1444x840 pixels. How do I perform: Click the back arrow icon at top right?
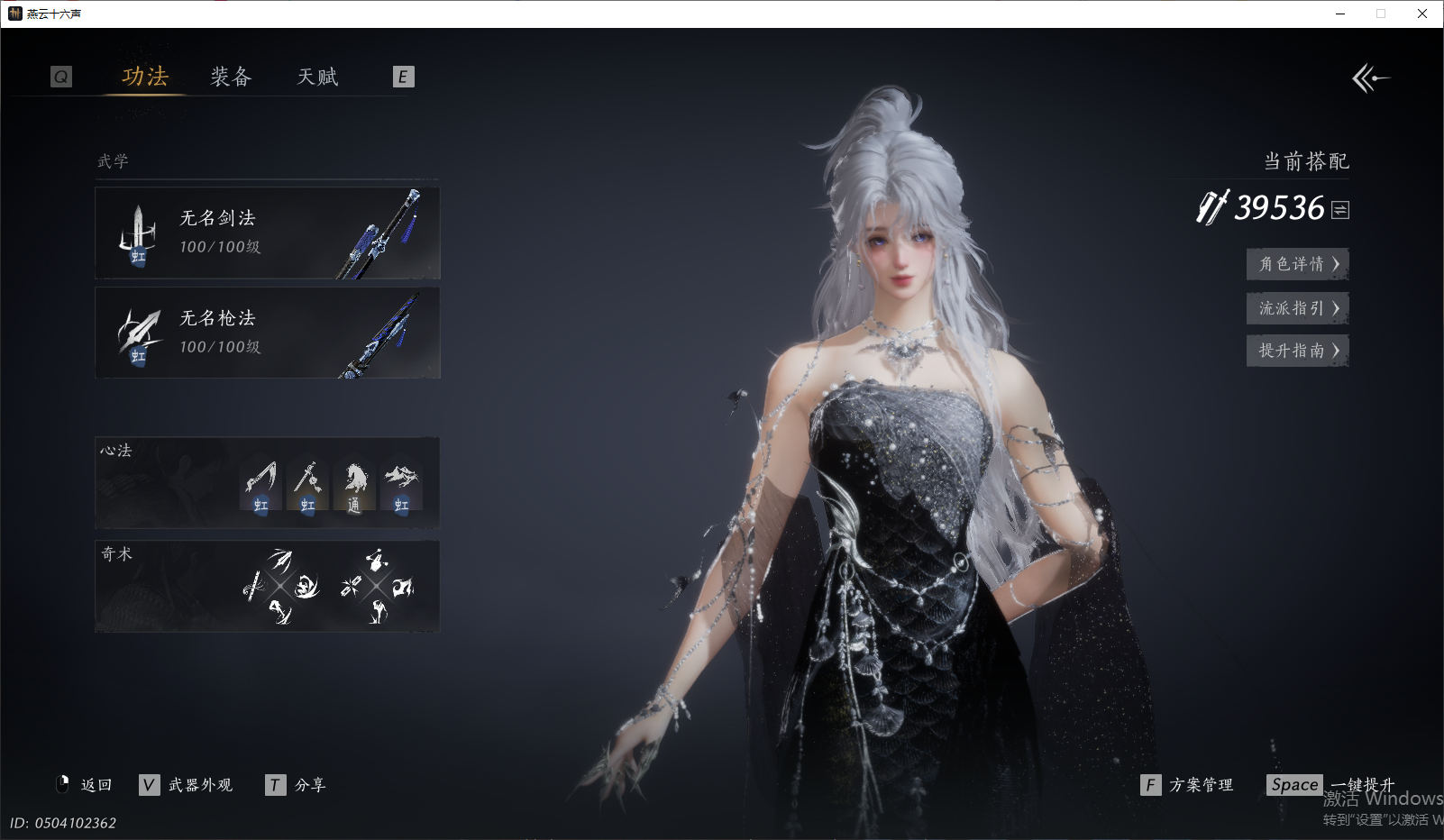1370,78
